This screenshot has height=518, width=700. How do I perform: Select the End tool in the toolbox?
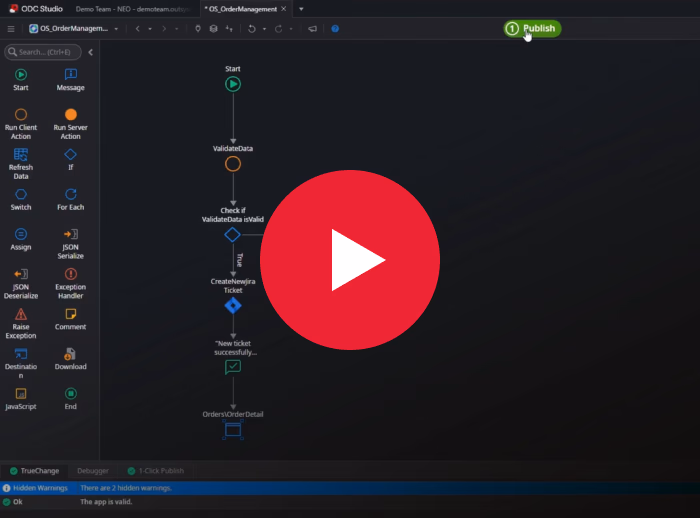coord(71,398)
